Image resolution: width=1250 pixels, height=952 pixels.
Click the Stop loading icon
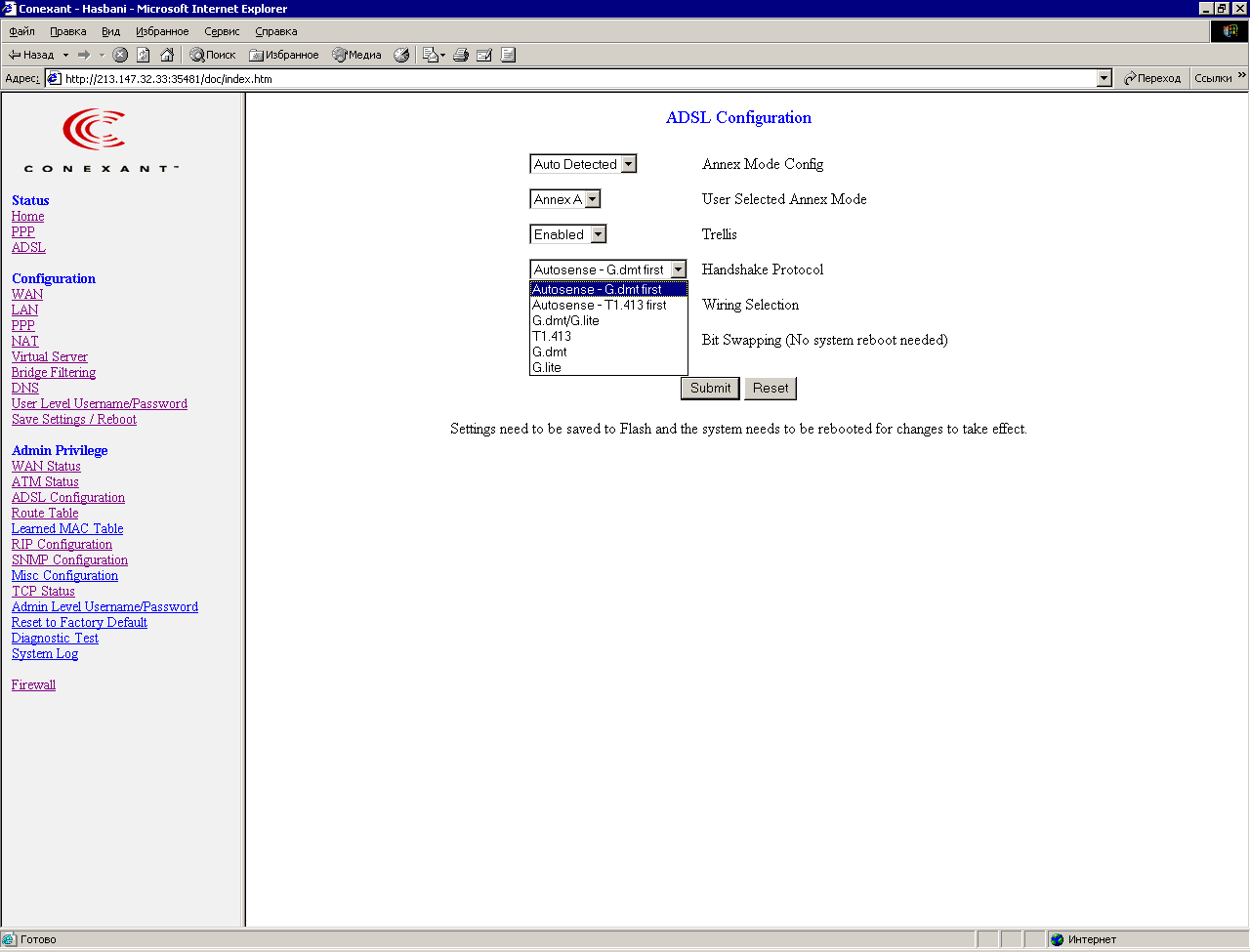[120, 55]
